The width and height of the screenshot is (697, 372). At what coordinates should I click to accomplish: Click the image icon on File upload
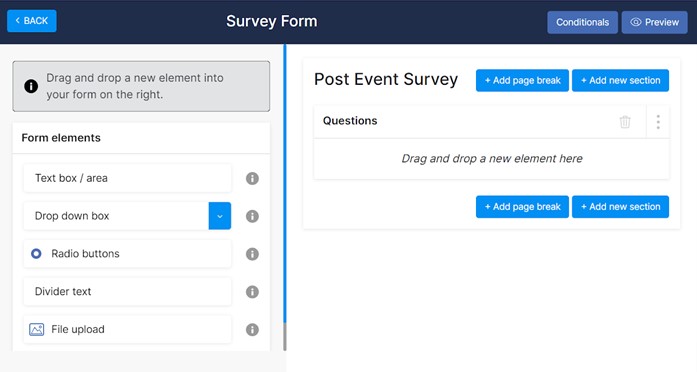(x=36, y=329)
